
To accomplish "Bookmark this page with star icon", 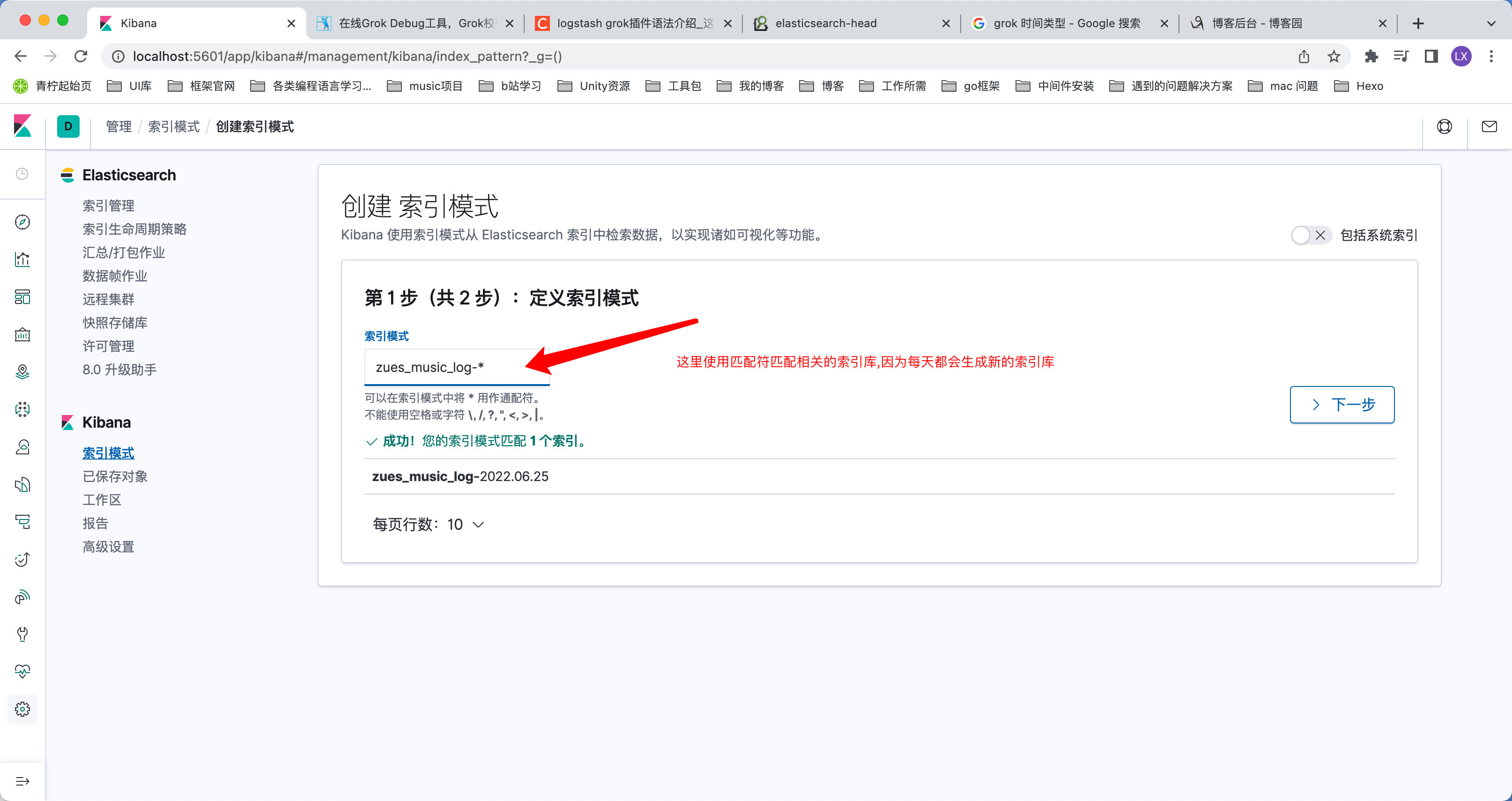I will tap(1334, 56).
